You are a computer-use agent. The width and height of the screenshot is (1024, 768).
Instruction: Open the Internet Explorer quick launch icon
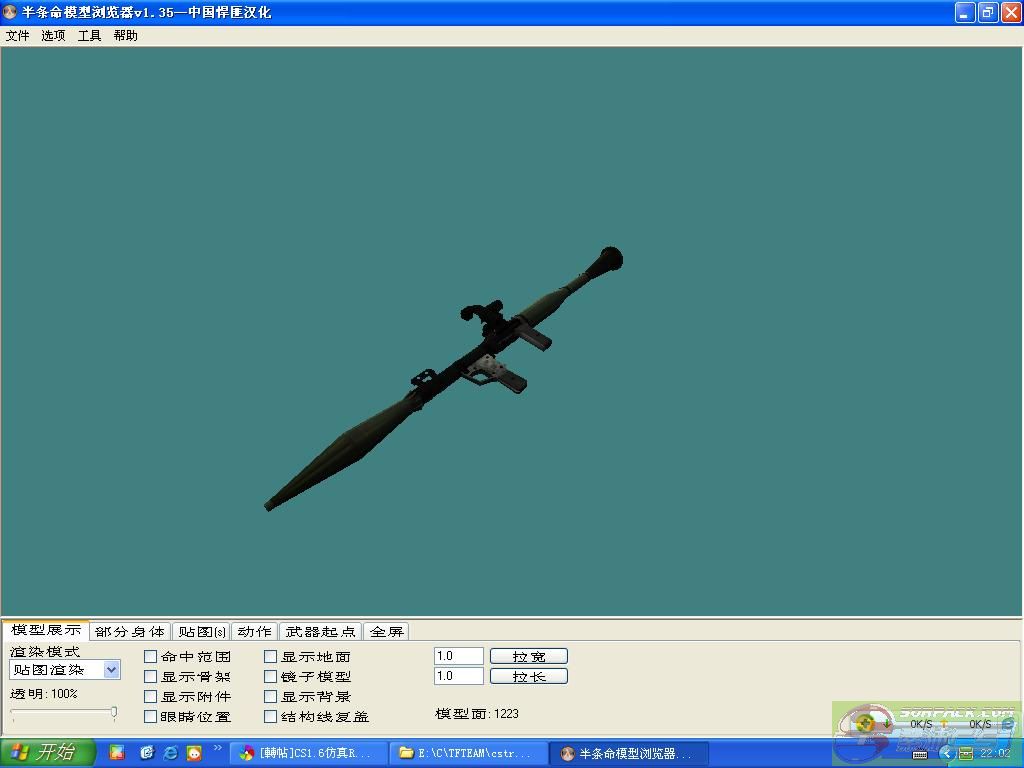[170, 752]
